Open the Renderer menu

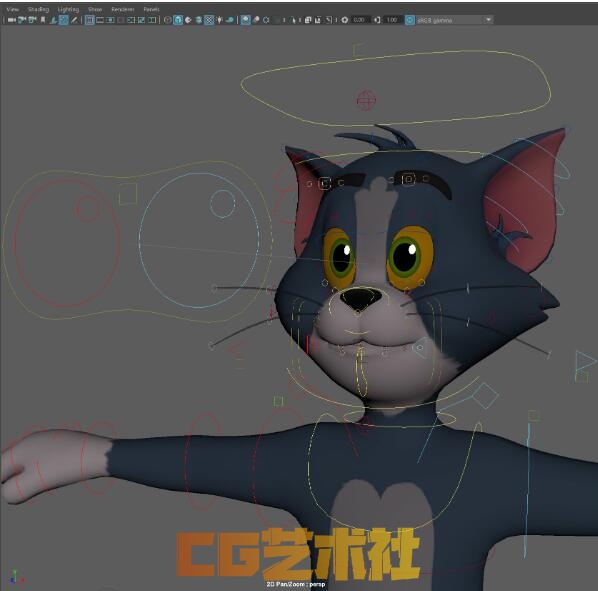point(122,9)
